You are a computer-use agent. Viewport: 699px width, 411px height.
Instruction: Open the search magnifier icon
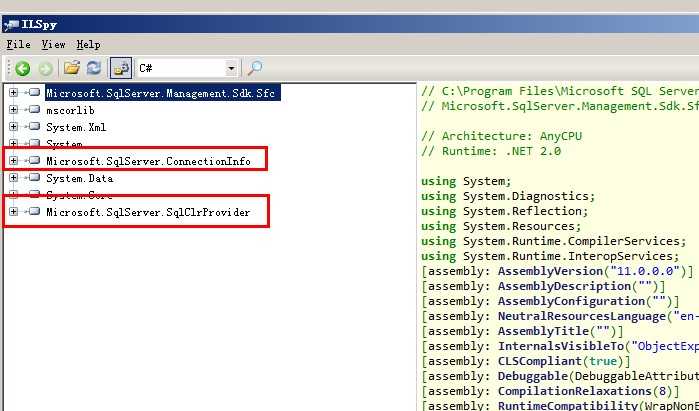pos(255,68)
